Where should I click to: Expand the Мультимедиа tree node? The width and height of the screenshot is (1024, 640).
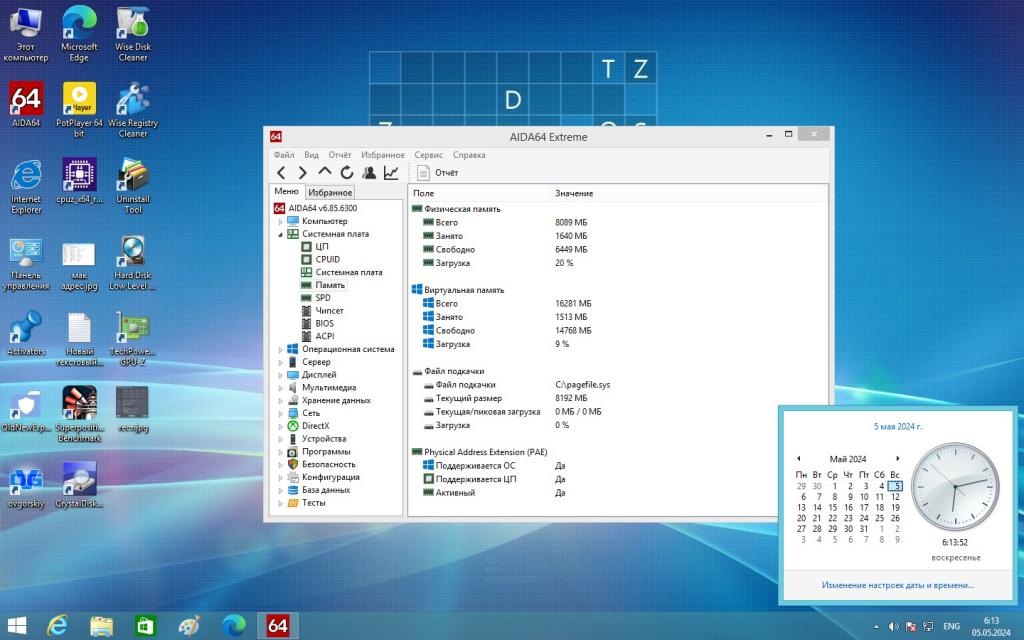[281, 388]
